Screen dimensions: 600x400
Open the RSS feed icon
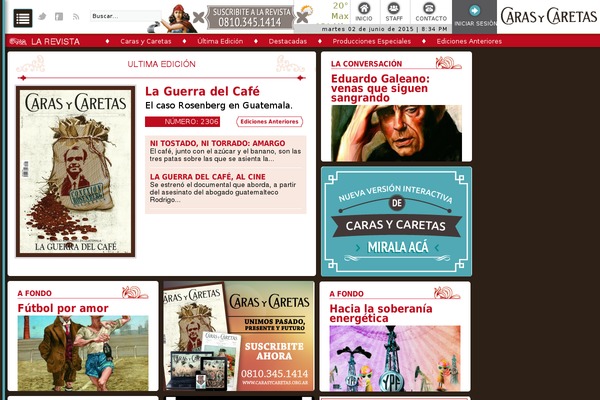(76, 16)
